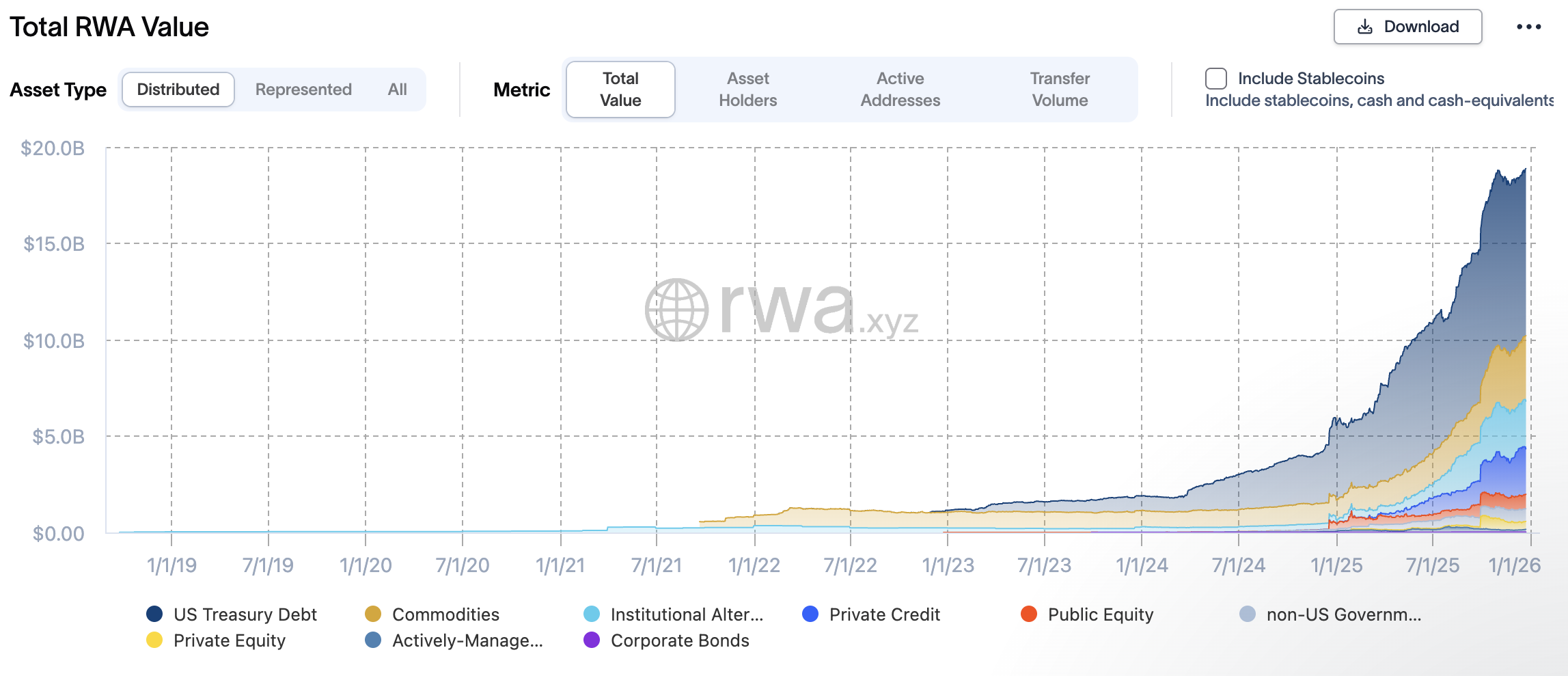Select the Represented asset type option

[x=303, y=89]
